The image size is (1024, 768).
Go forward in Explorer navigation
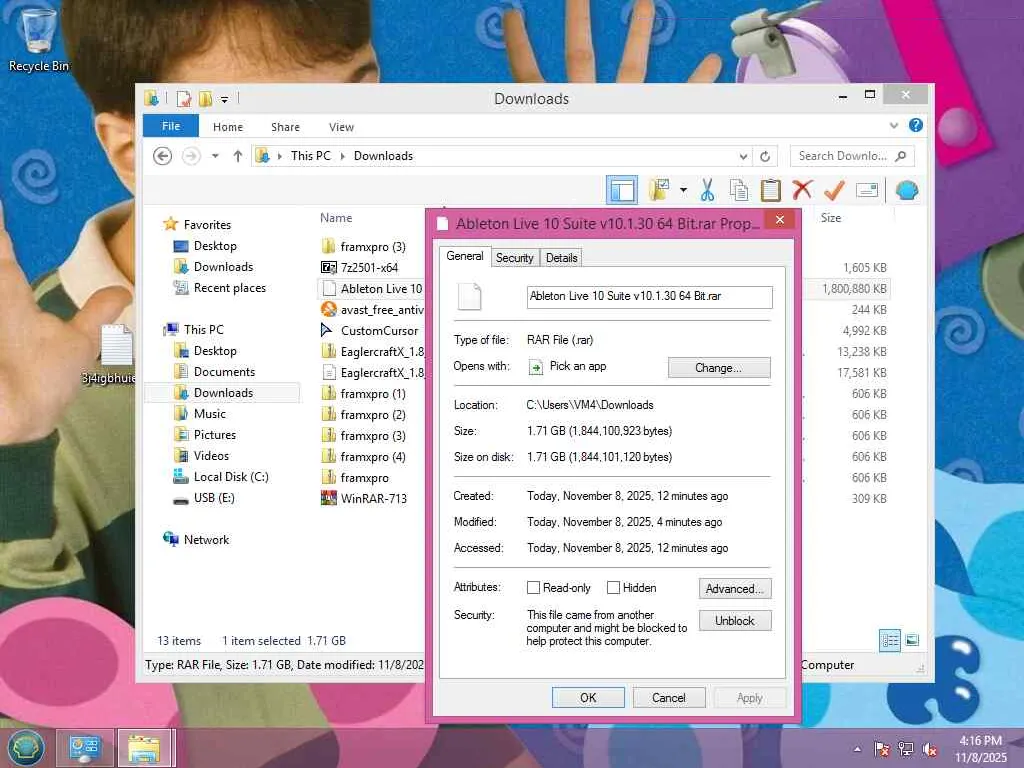point(191,156)
